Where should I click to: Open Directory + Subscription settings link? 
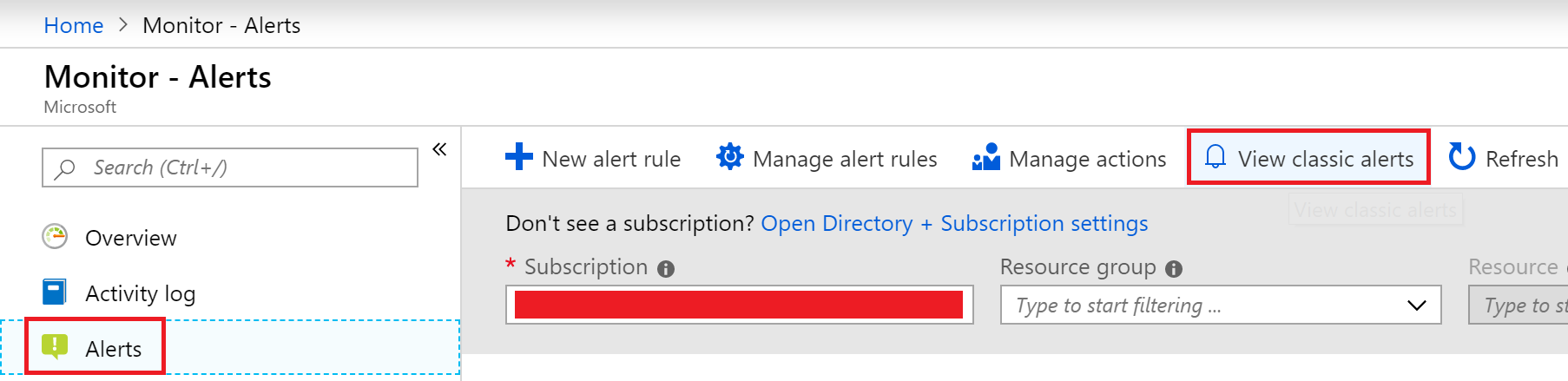954,223
